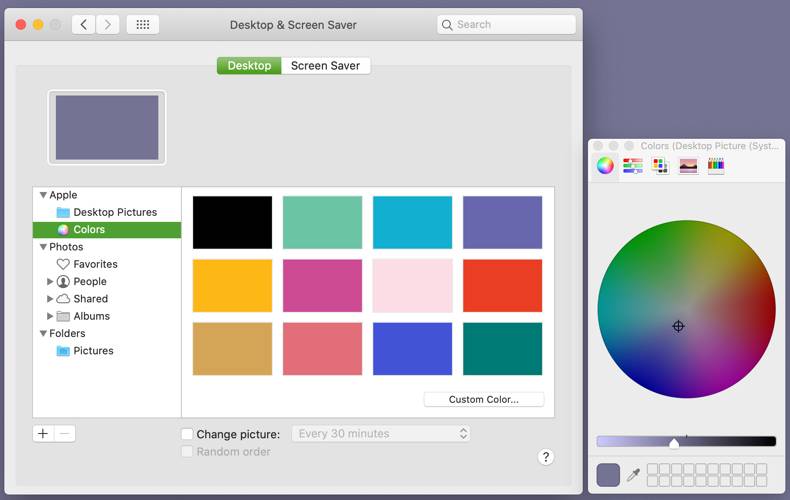Show all preferences grid button
This screenshot has width=790, height=500.
[x=143, y=24]
